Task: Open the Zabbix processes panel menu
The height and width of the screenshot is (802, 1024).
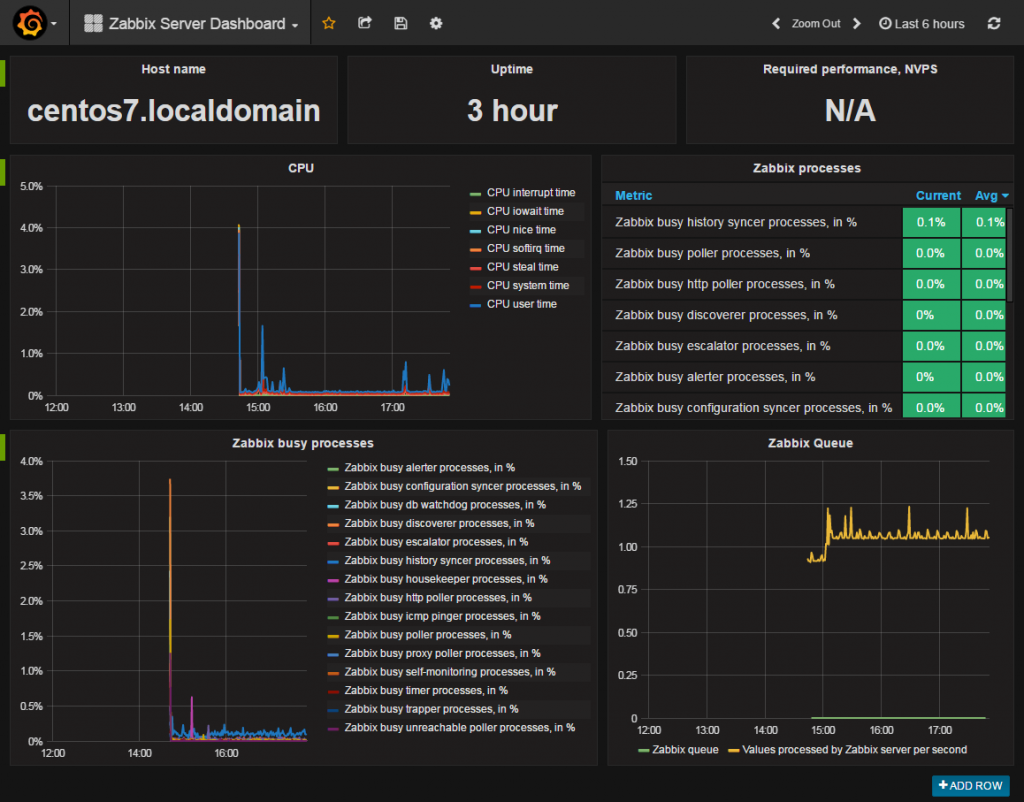Action: click(x=808, y=168)
